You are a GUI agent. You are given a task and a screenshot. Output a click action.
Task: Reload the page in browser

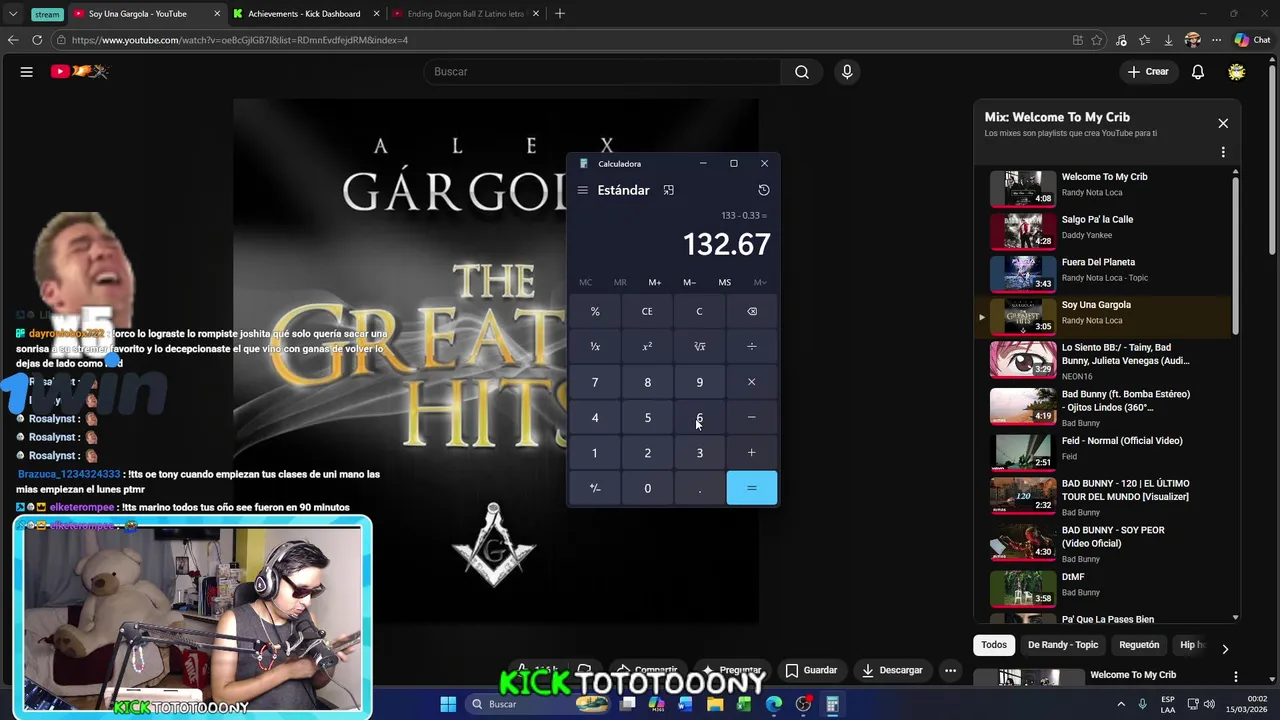[37, 40]
